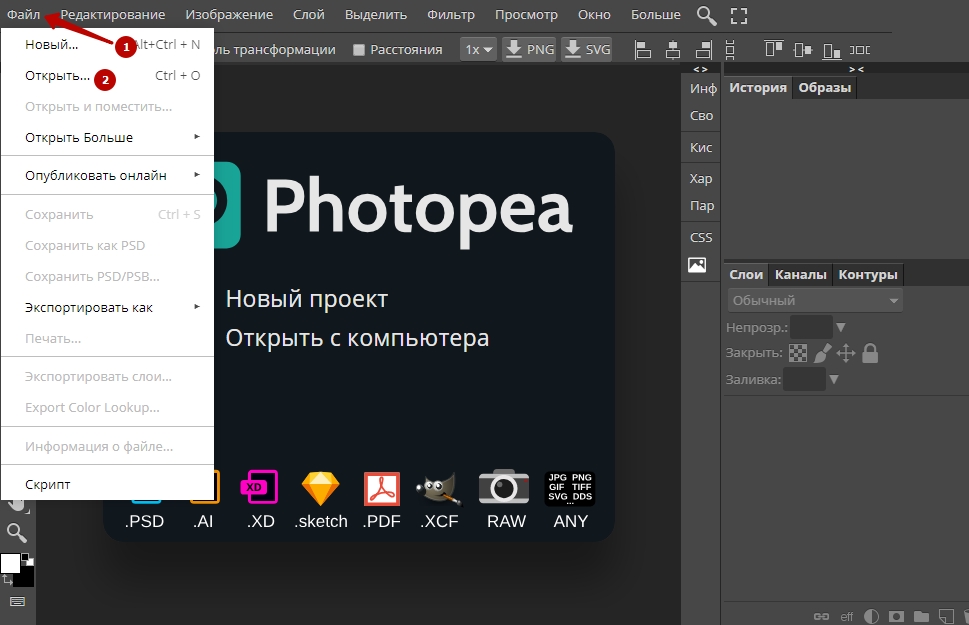Click the search magnifier icon in menu bar
This screenshot has width=969, height=625.
707,15
